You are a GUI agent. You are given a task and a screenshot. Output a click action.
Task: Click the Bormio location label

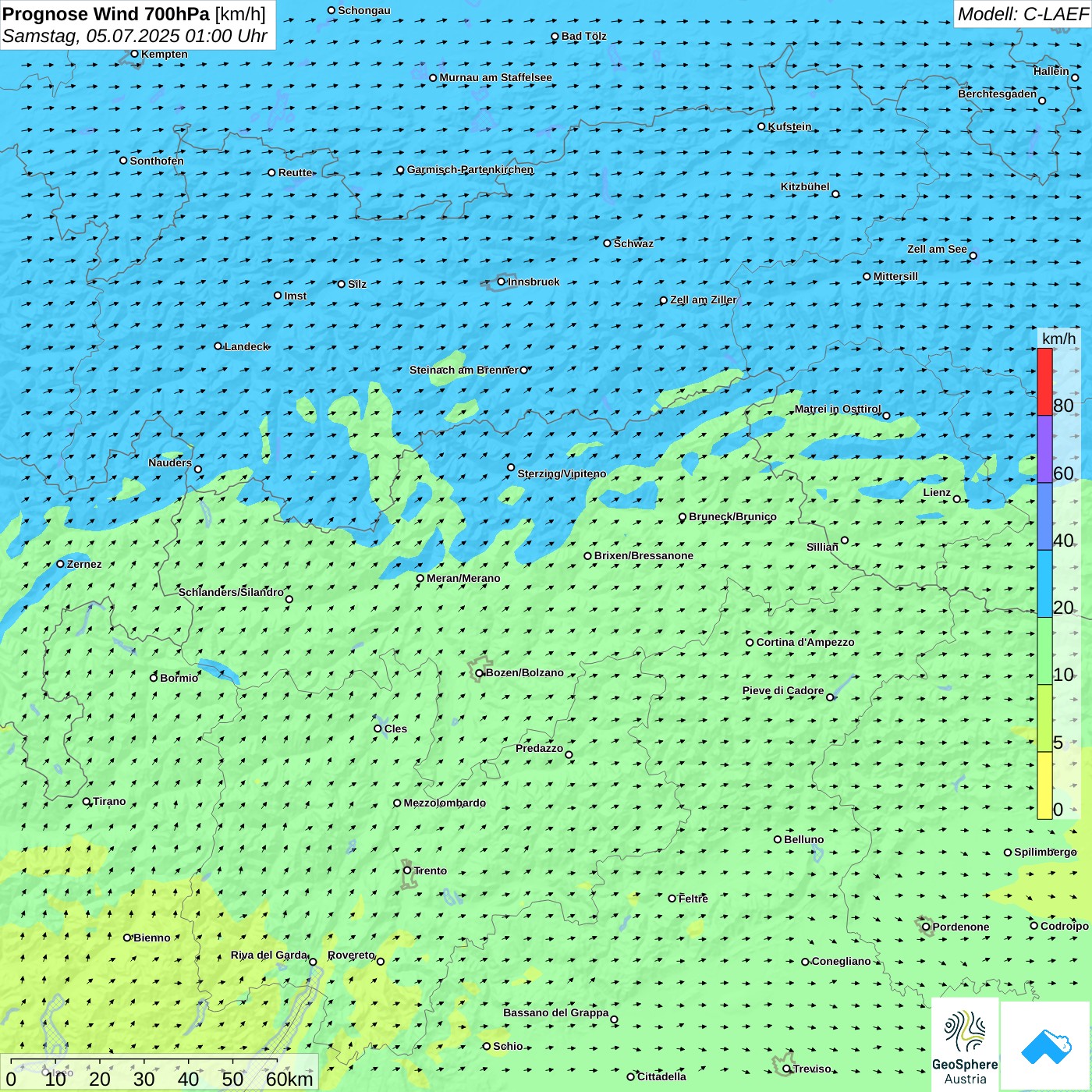pos(179,678)
